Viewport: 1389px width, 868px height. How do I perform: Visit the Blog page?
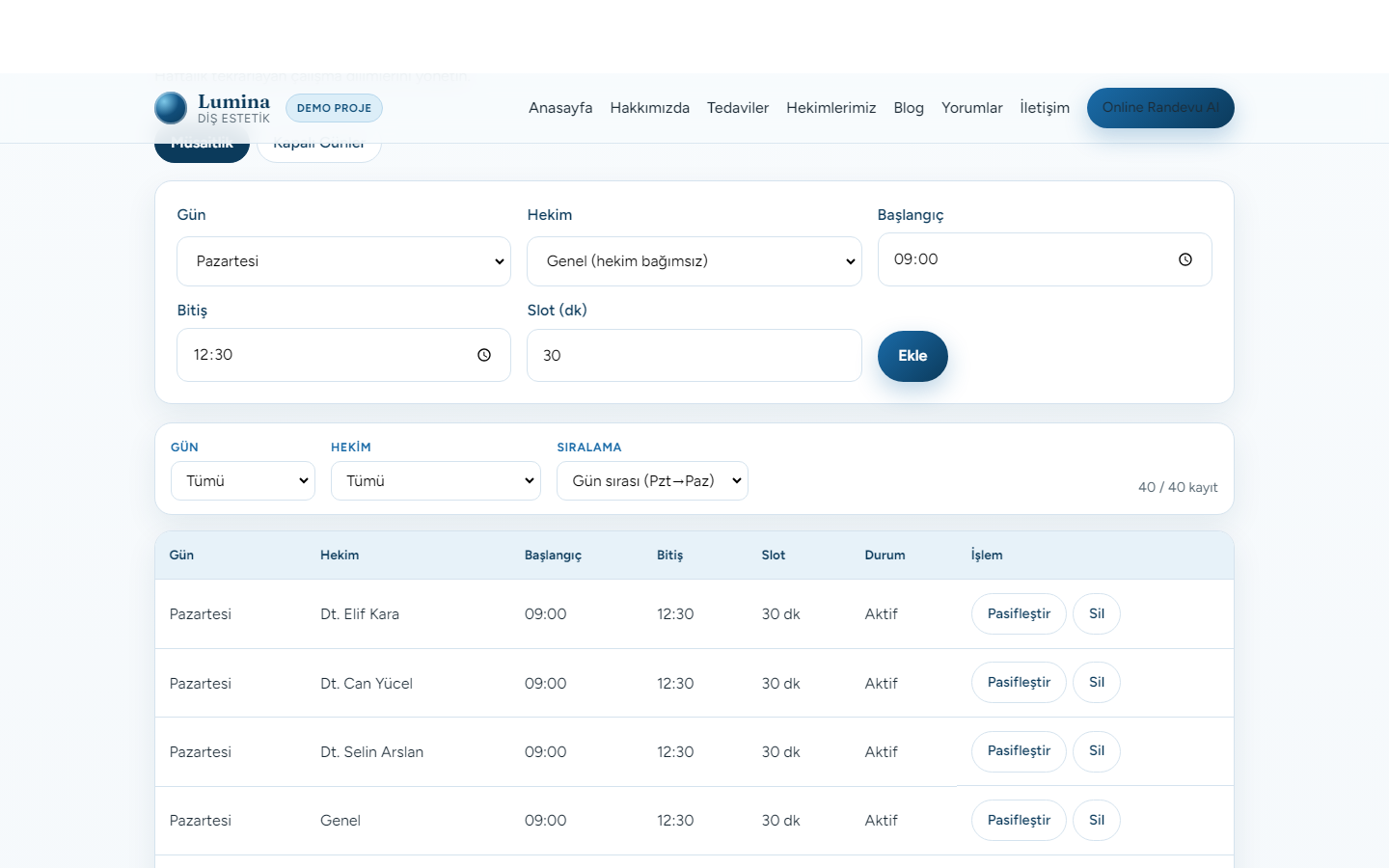click(909, 108)
